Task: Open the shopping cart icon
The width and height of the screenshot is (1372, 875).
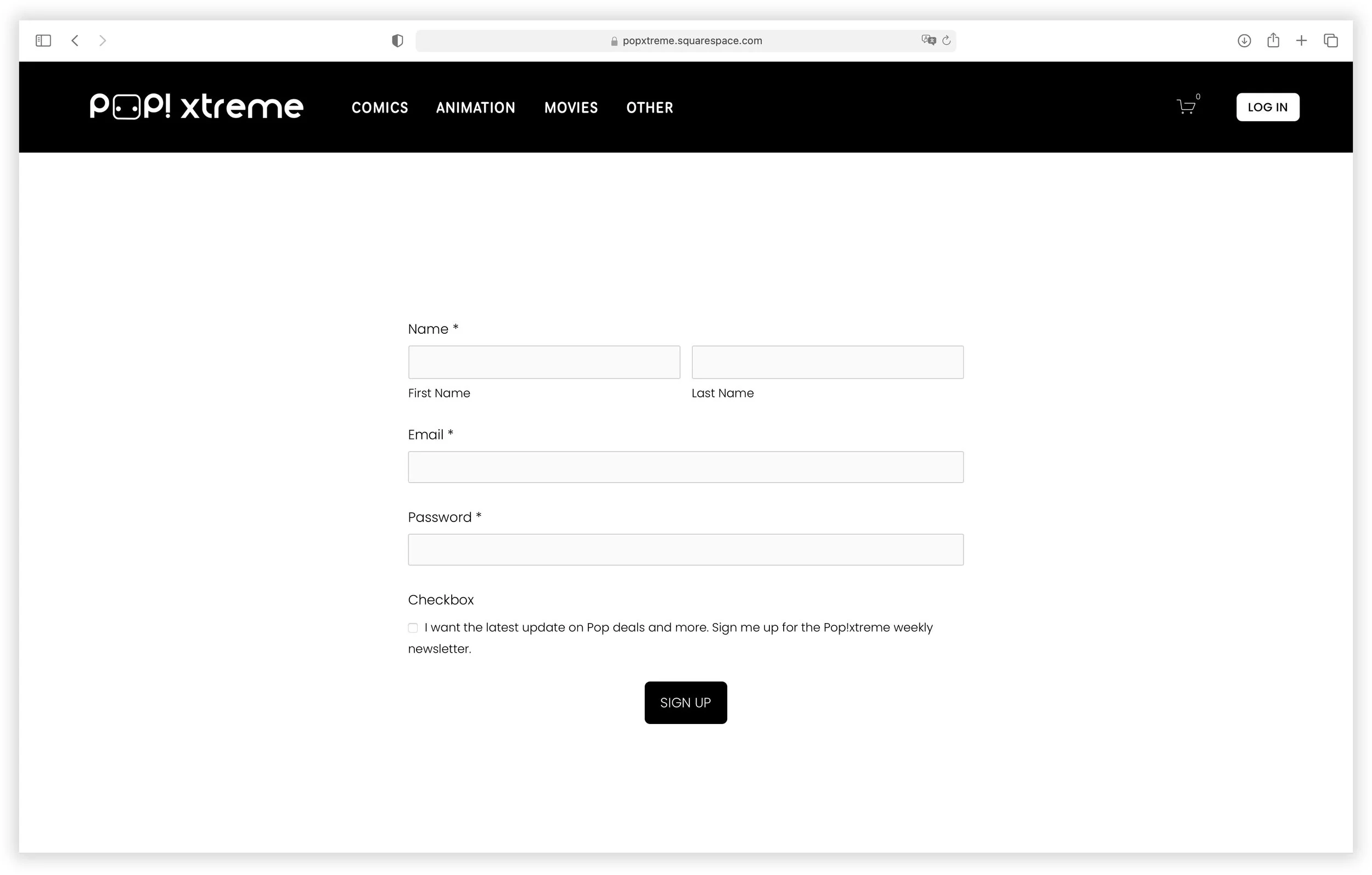Action: pyautogui.click(x=1187, y=106)
